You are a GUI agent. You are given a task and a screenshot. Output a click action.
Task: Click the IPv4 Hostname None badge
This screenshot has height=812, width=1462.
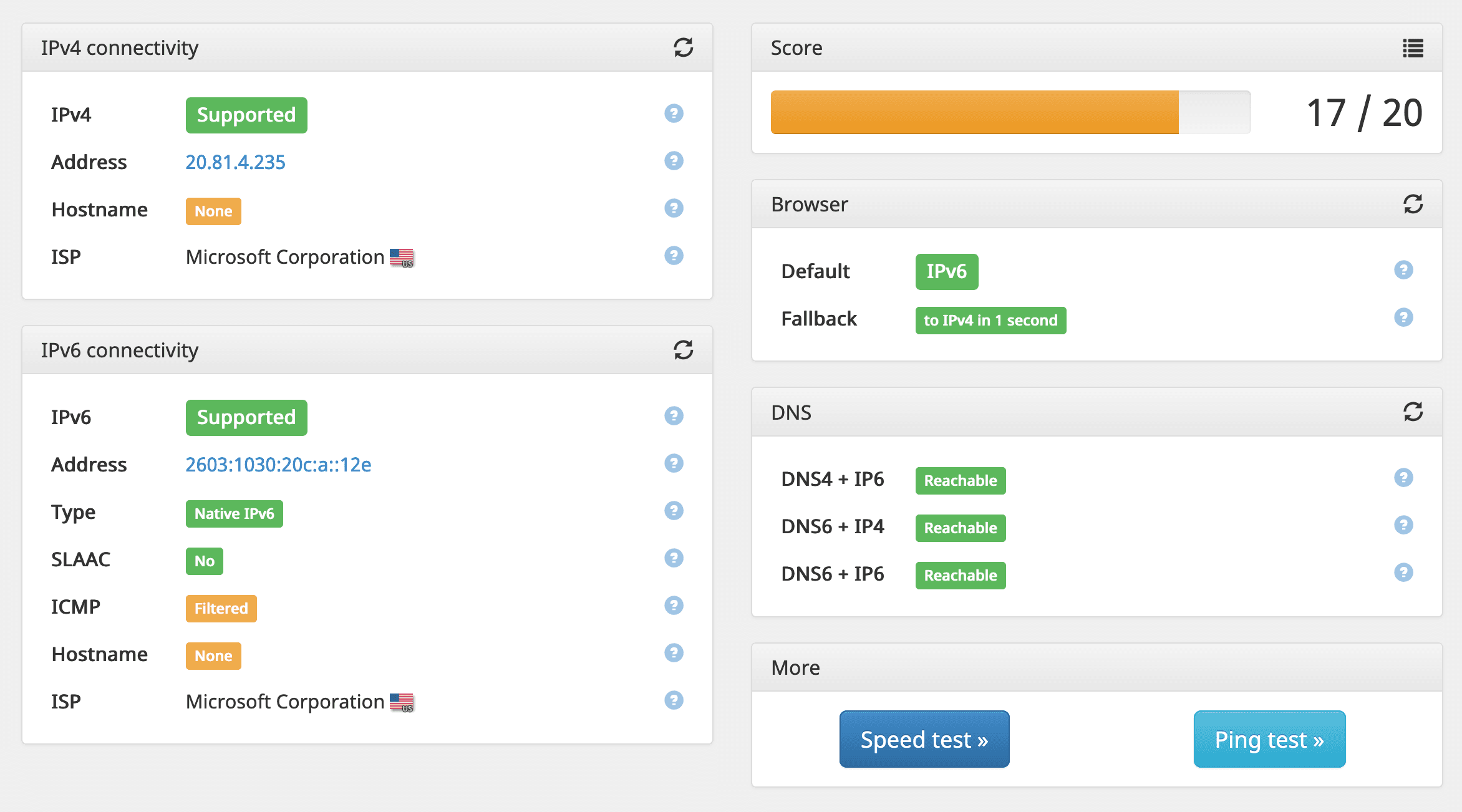pos(213,211)
